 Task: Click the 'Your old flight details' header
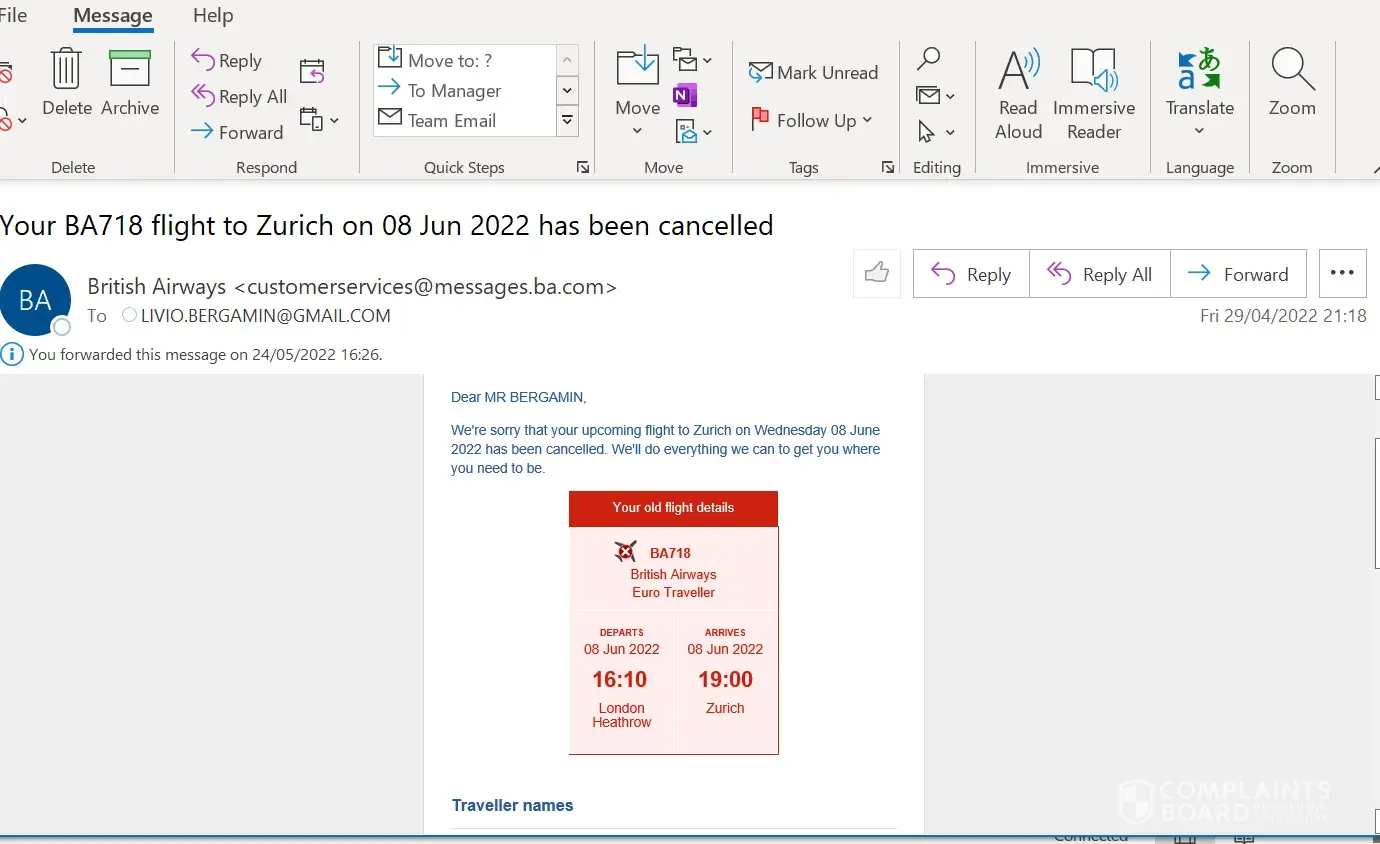coord(673,508)
